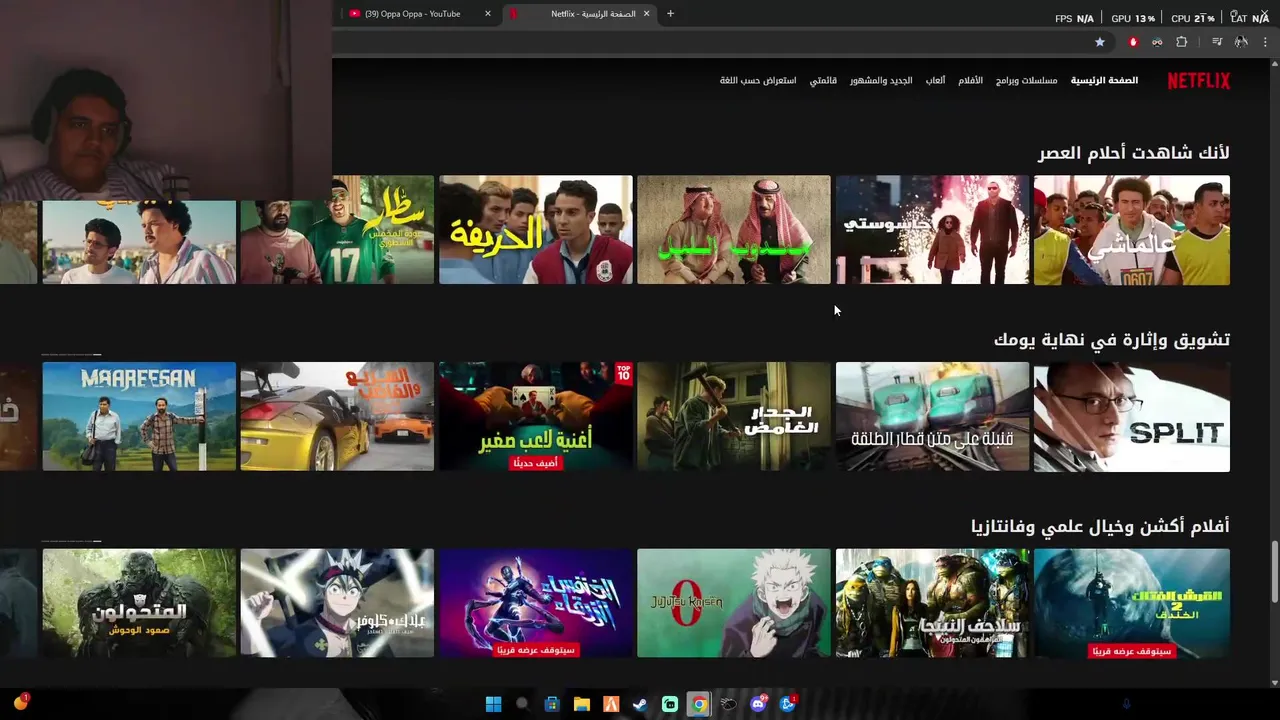Open the Windows Start menu
Screen dimensions: 1280x720
(x=493, y=704)
